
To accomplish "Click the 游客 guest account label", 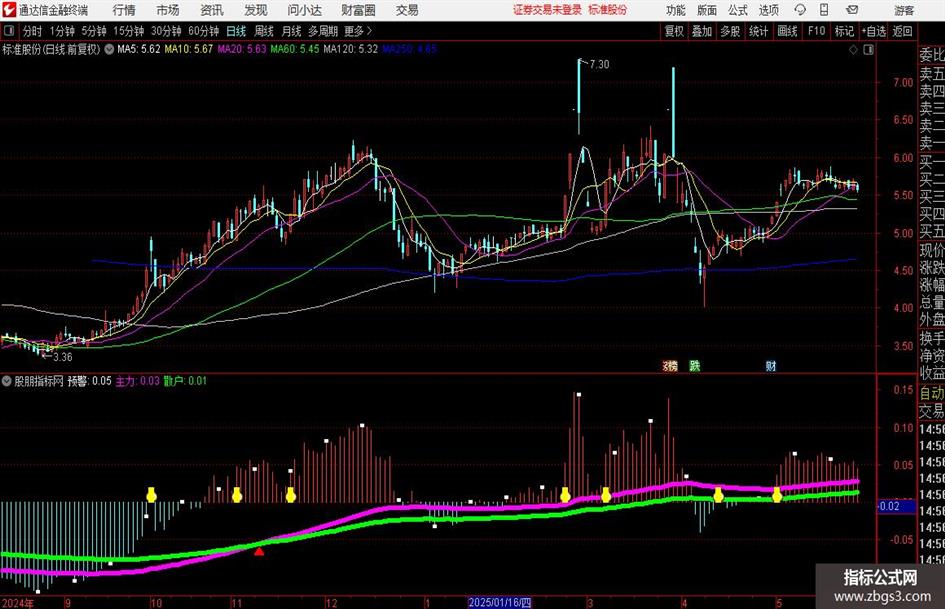I will click(x=904, y=10).
